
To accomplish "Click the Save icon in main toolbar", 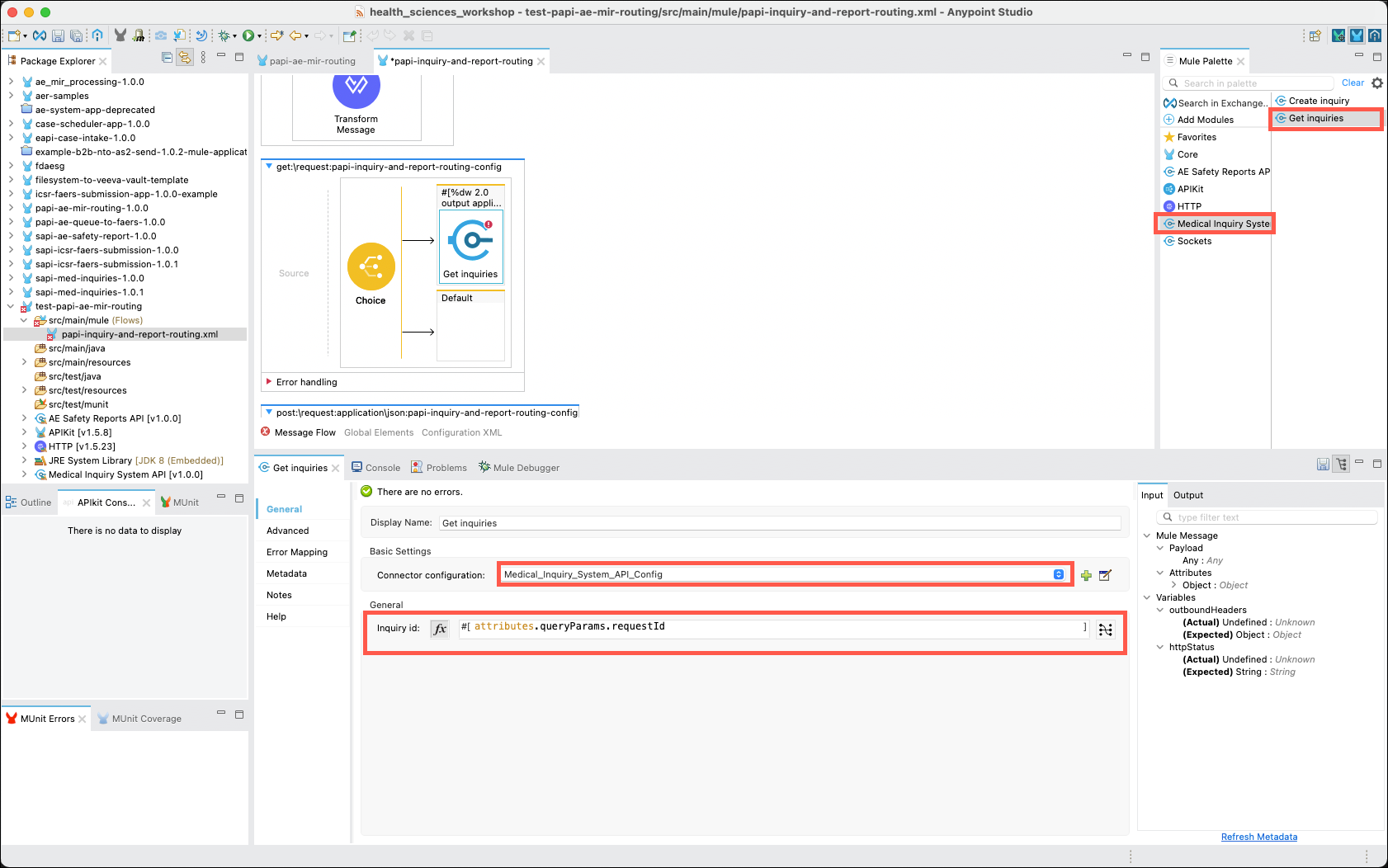I will tap(58, 35).
